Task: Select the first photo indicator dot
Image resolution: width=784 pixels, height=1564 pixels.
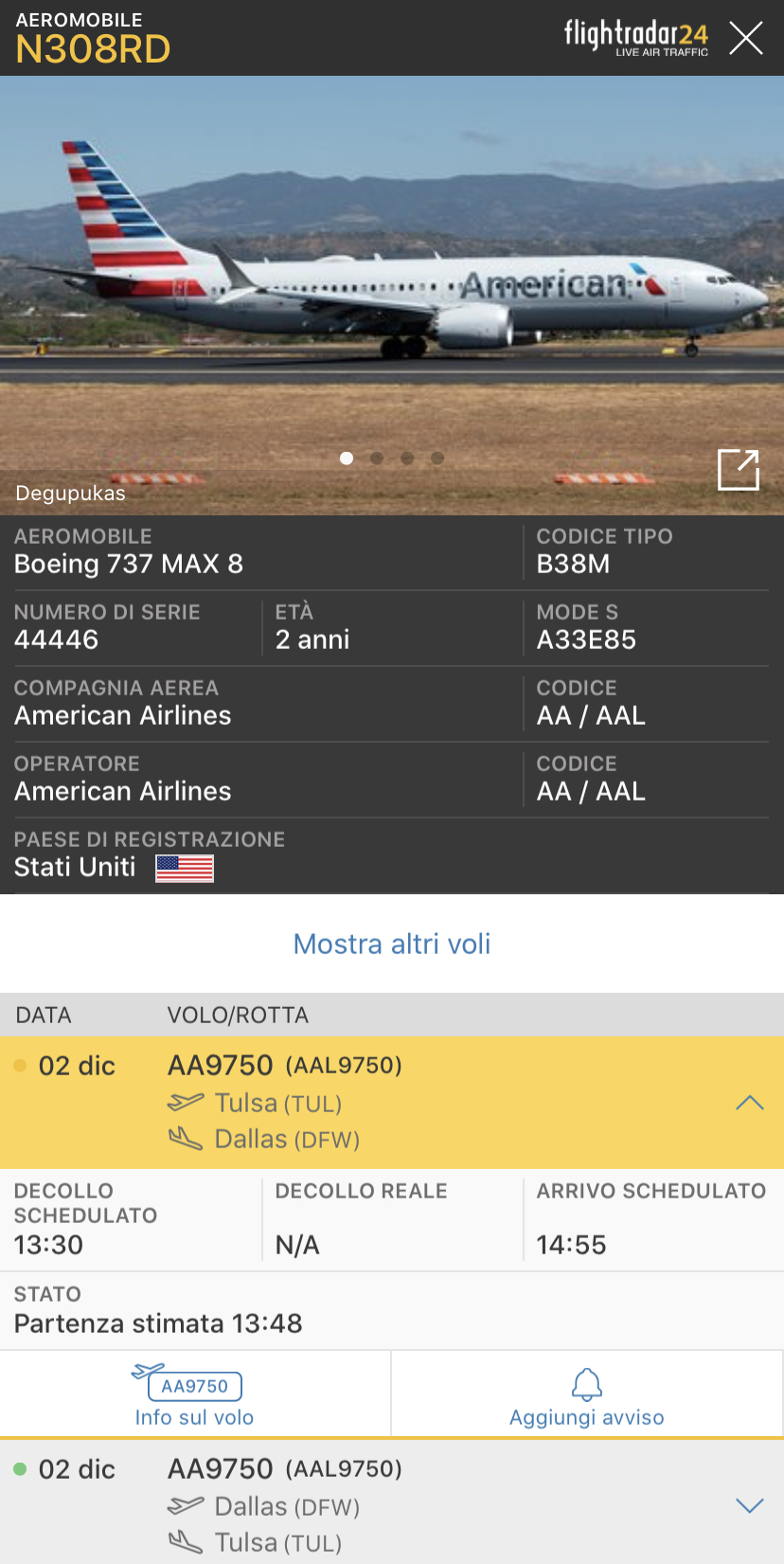Action: pyautogui.click(x=347, y=458)
